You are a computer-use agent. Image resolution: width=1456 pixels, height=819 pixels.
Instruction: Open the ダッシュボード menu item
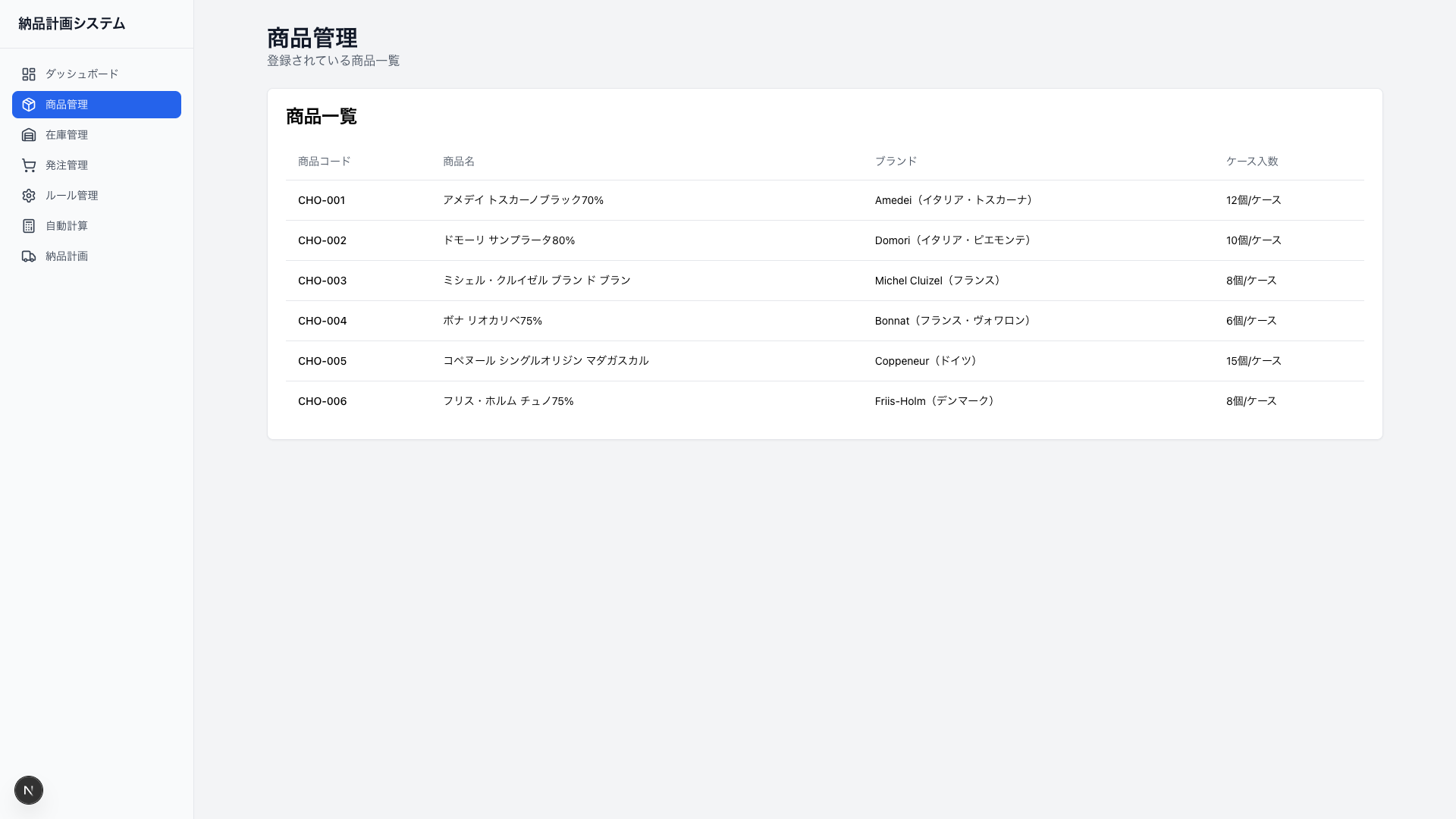click(x=82, y=74)
